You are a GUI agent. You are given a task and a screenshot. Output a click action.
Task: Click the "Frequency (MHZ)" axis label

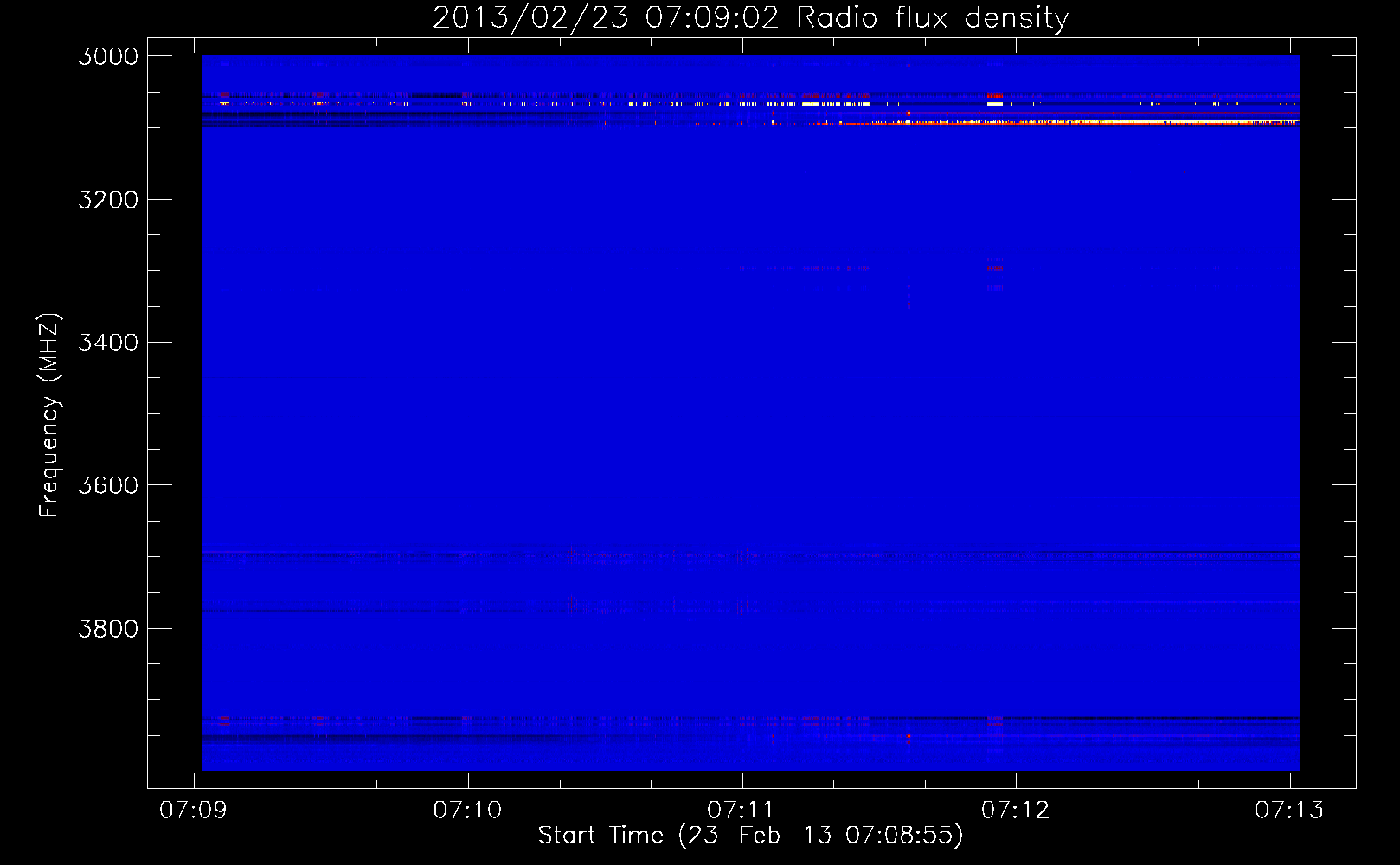click(49, 414)
